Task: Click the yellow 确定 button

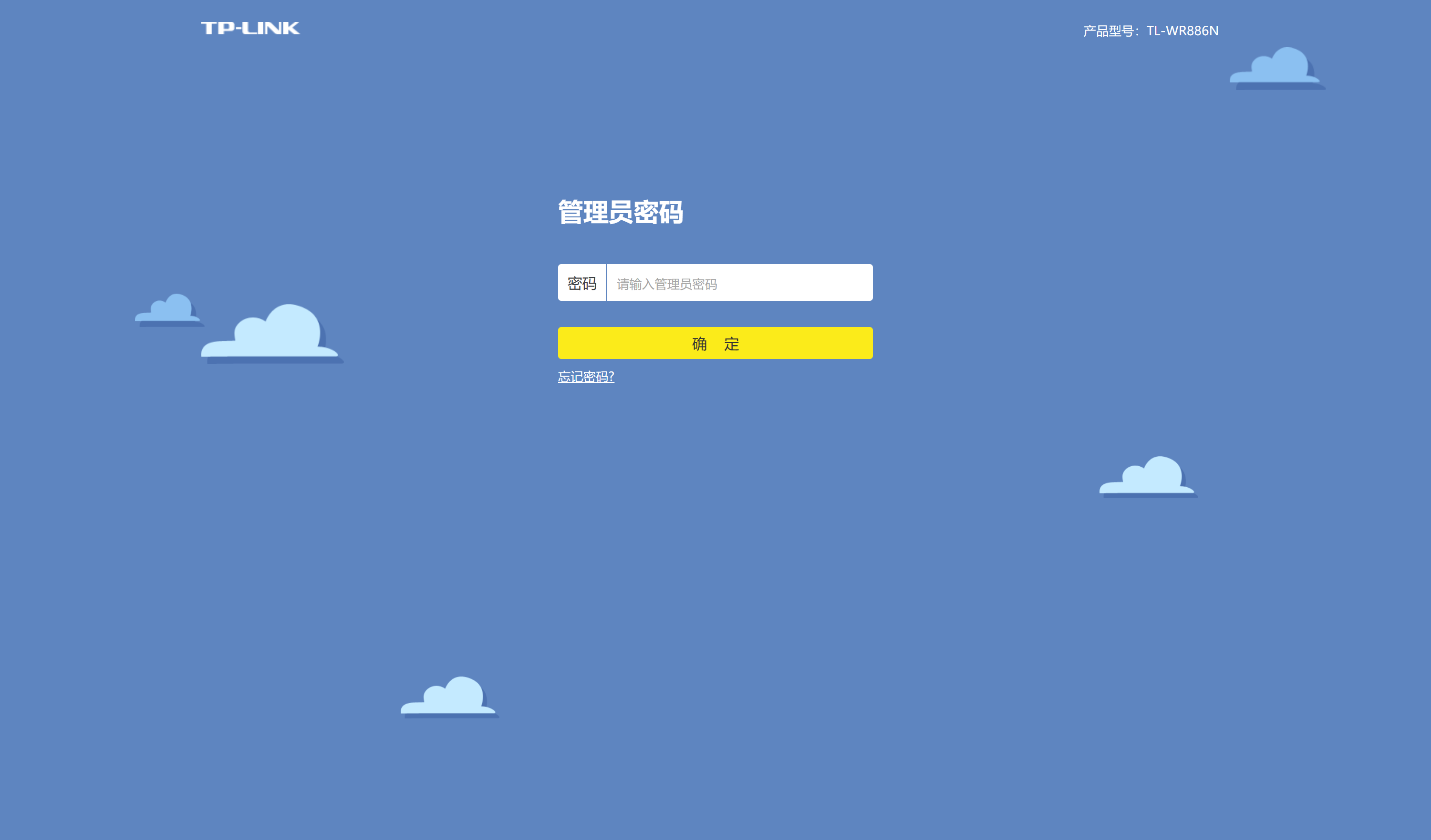Action: [715, 343]
